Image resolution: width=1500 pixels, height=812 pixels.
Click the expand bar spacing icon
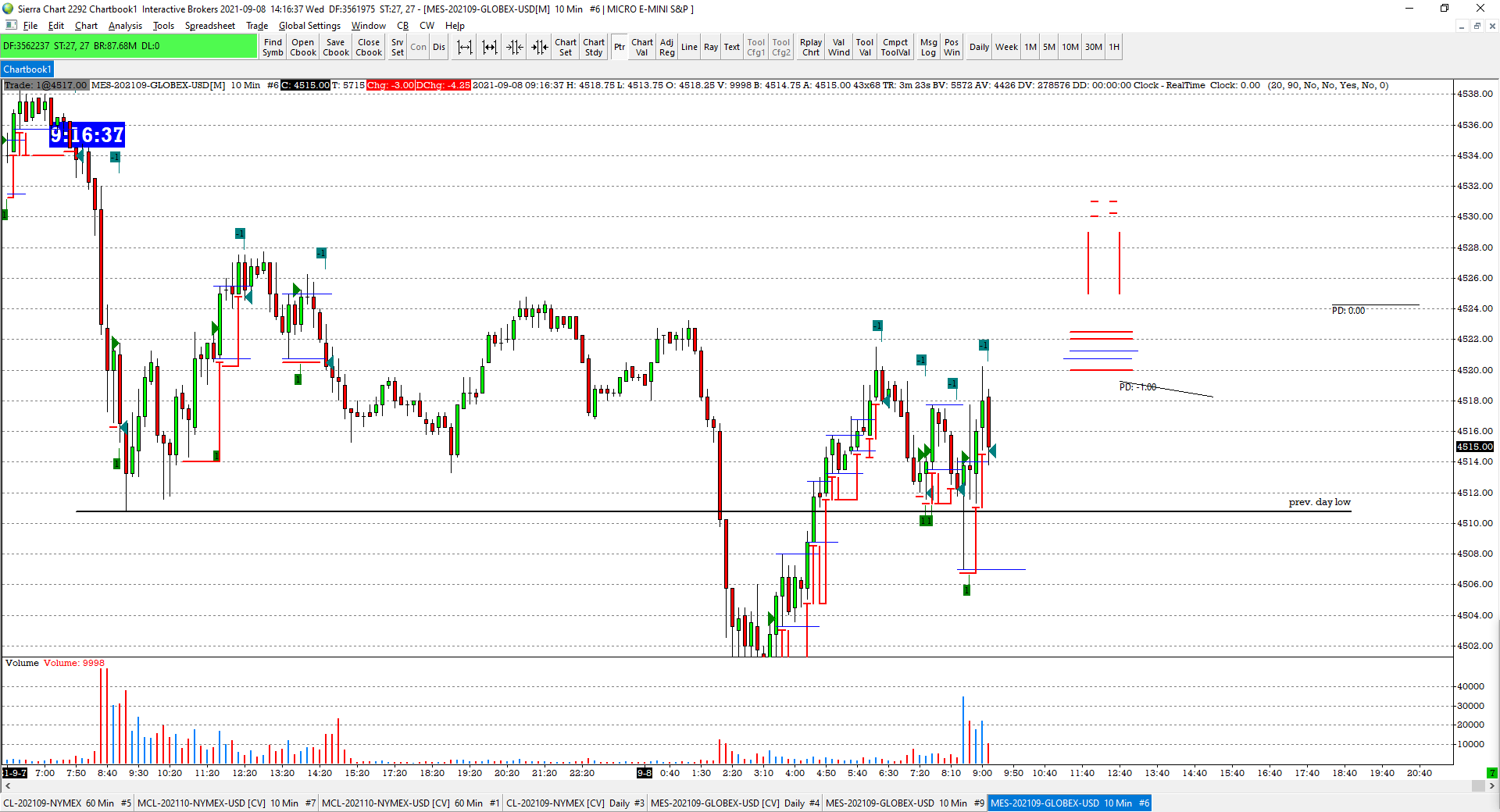pos(465,47)
